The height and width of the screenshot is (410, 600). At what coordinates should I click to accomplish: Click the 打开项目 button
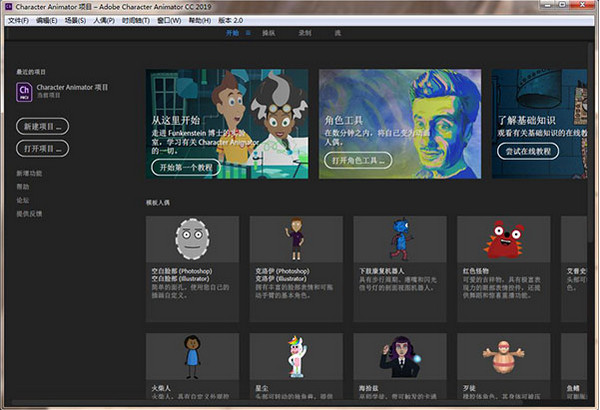[43, 148]
